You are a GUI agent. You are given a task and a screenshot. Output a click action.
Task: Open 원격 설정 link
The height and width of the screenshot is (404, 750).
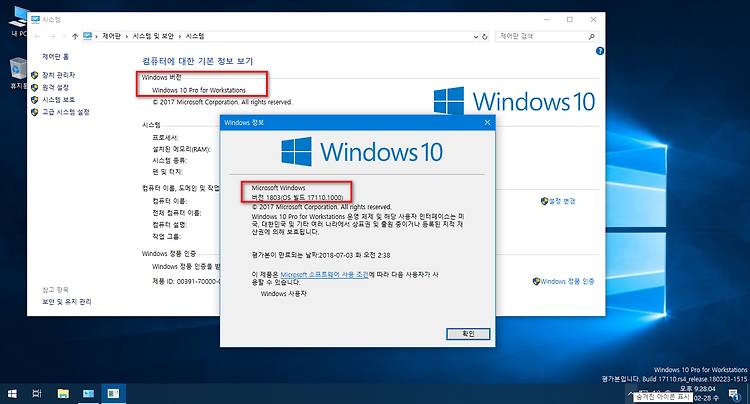[55, 87]
